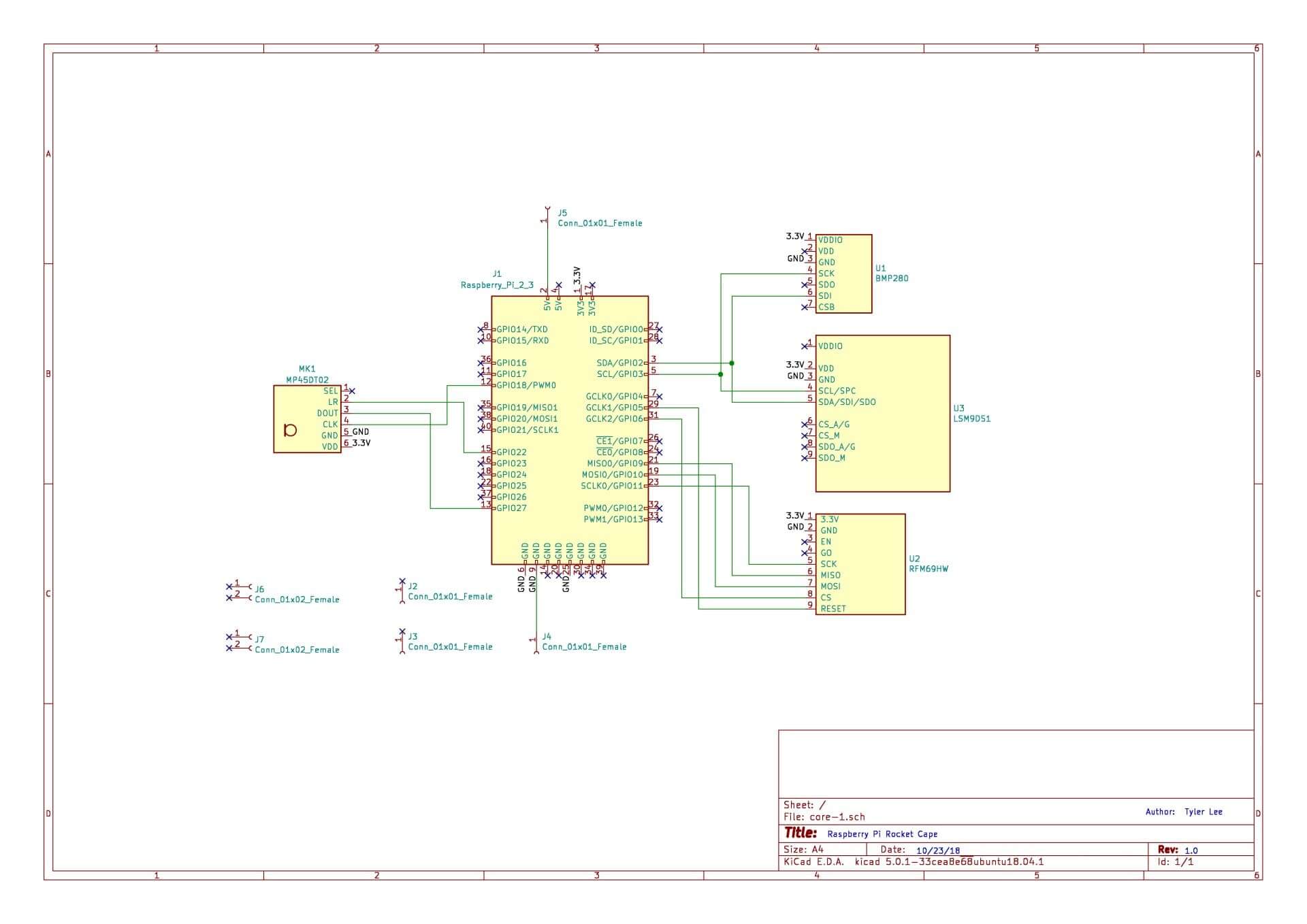
Task: Select the GPIO19/MISO1 pin label
Action: tap(527, 408)
